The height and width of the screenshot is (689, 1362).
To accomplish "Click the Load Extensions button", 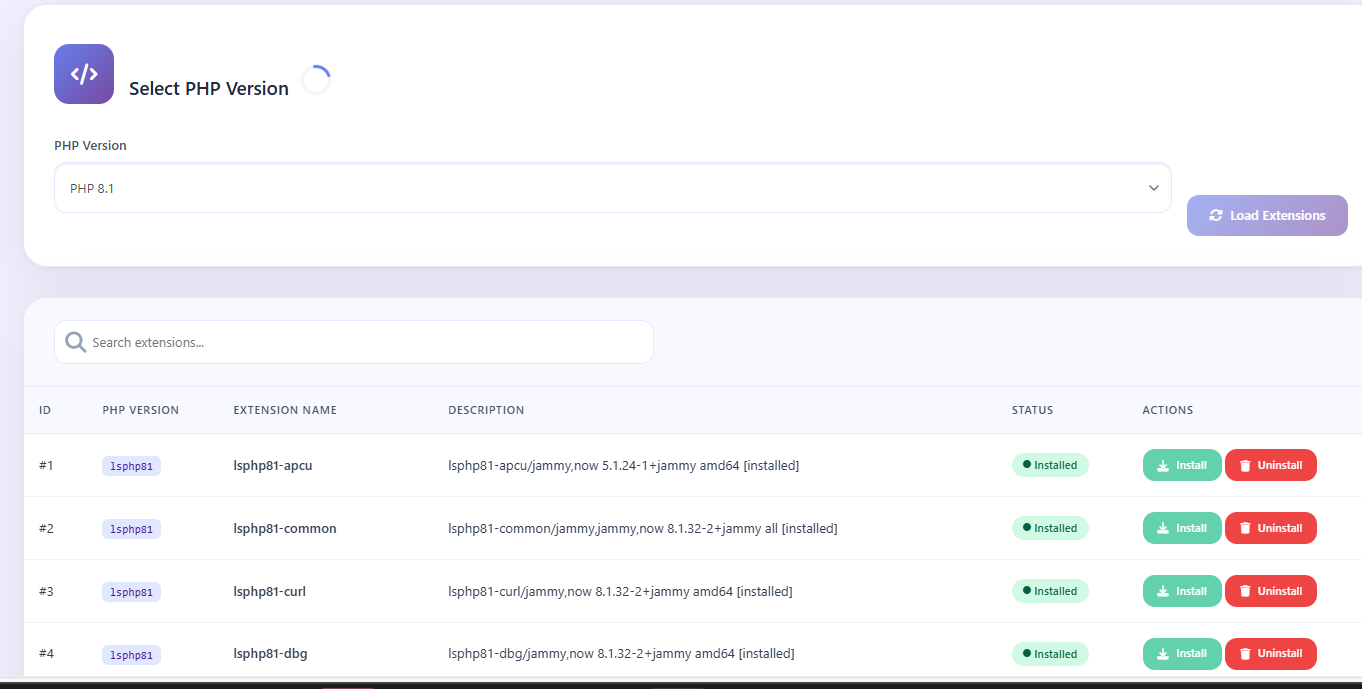I will [x=1267, y=215].
